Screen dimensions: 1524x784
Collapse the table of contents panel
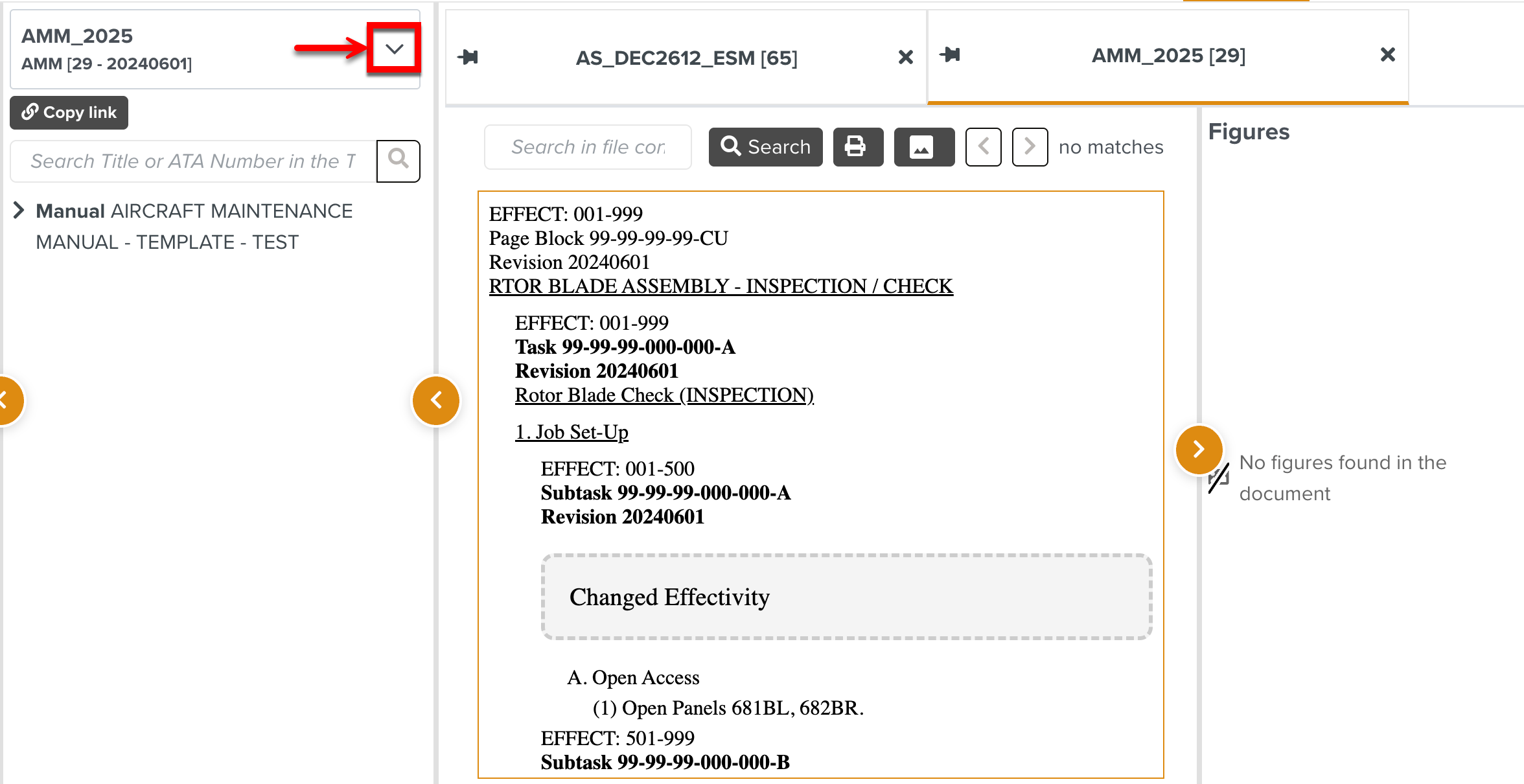[436, 400]
